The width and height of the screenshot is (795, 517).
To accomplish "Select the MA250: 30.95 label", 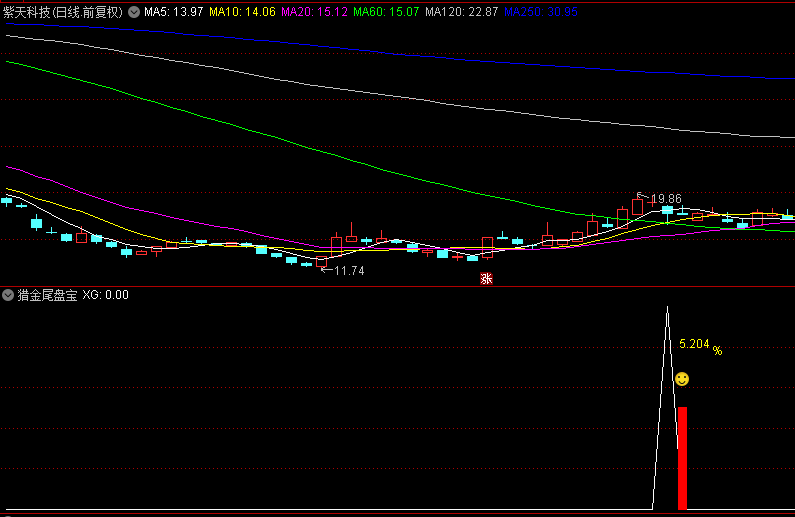I will coord(540,12).
